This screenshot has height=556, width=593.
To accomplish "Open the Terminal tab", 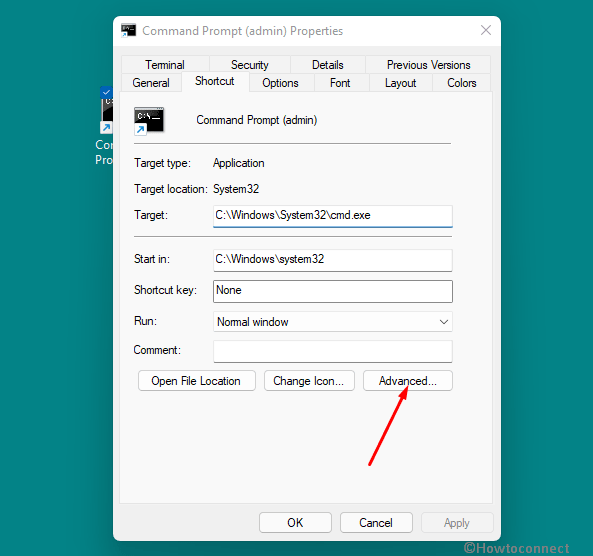I will [x=165, y=65].
